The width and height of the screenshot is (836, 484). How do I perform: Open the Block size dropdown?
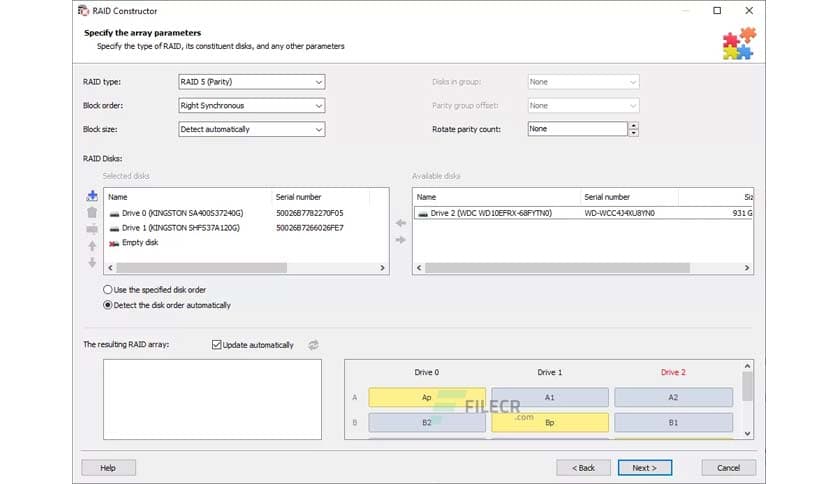(x=252, y=129)
